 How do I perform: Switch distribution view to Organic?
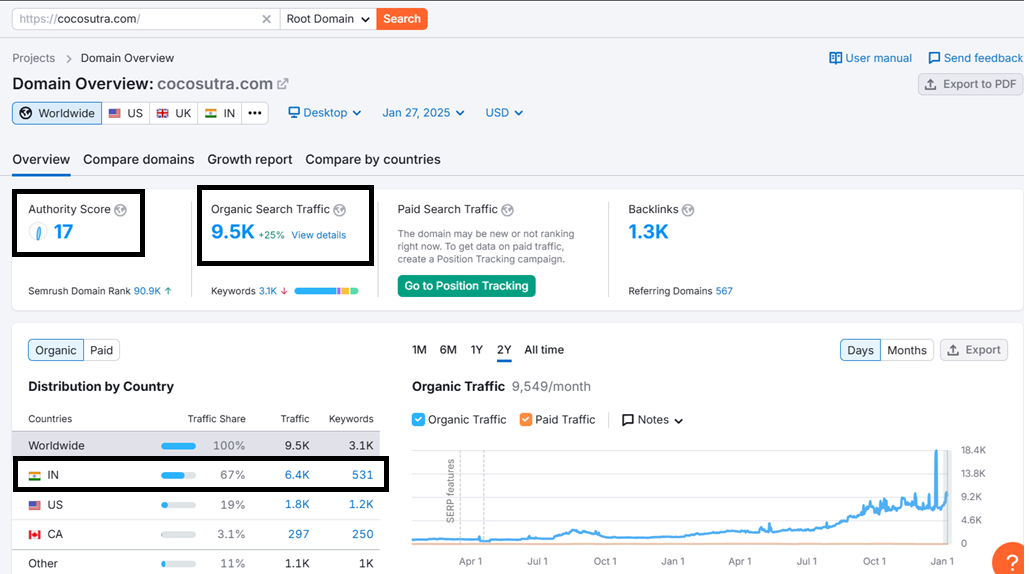56,350
